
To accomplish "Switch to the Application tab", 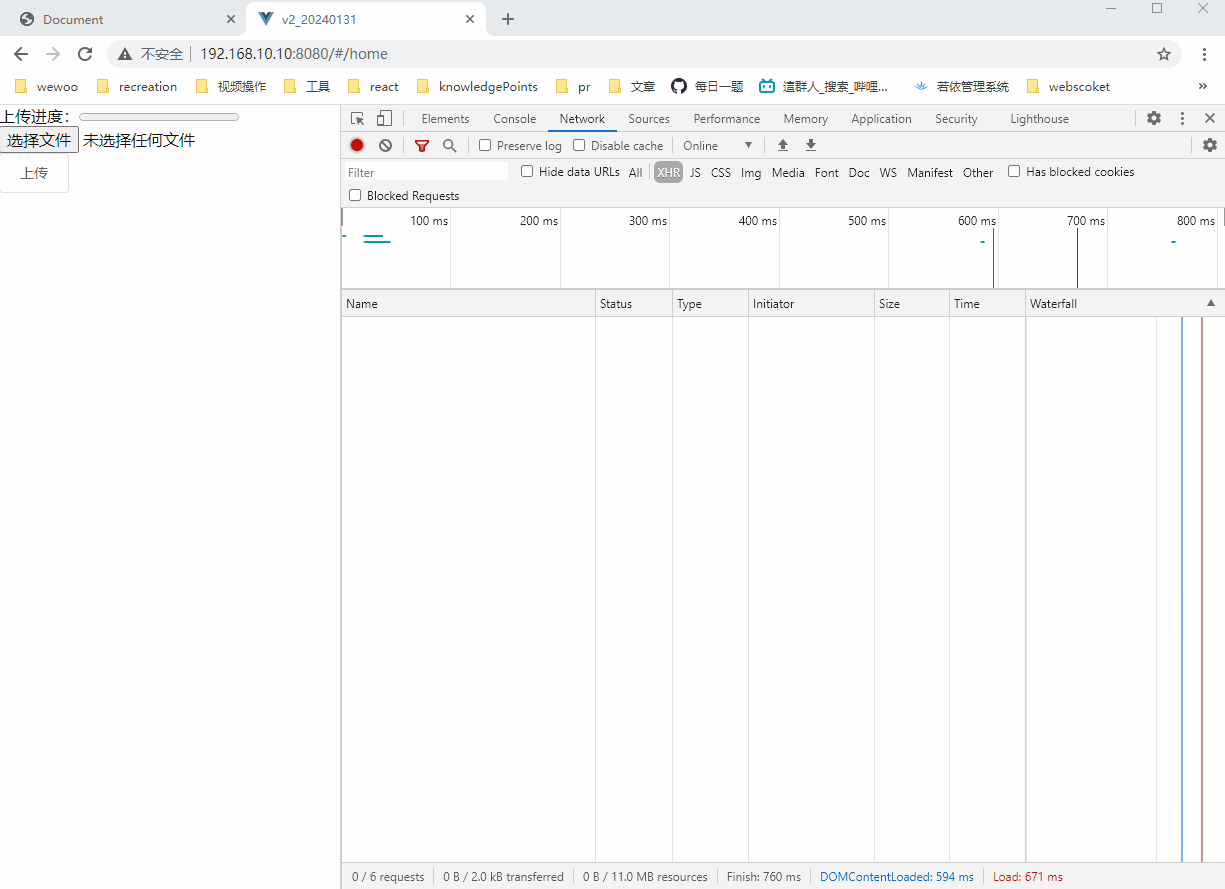I will coord(881,118).
